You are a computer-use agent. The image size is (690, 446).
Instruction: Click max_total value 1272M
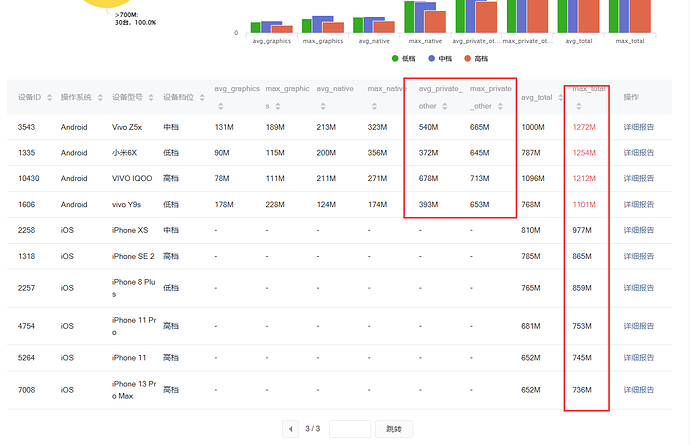tap(584, 127)
